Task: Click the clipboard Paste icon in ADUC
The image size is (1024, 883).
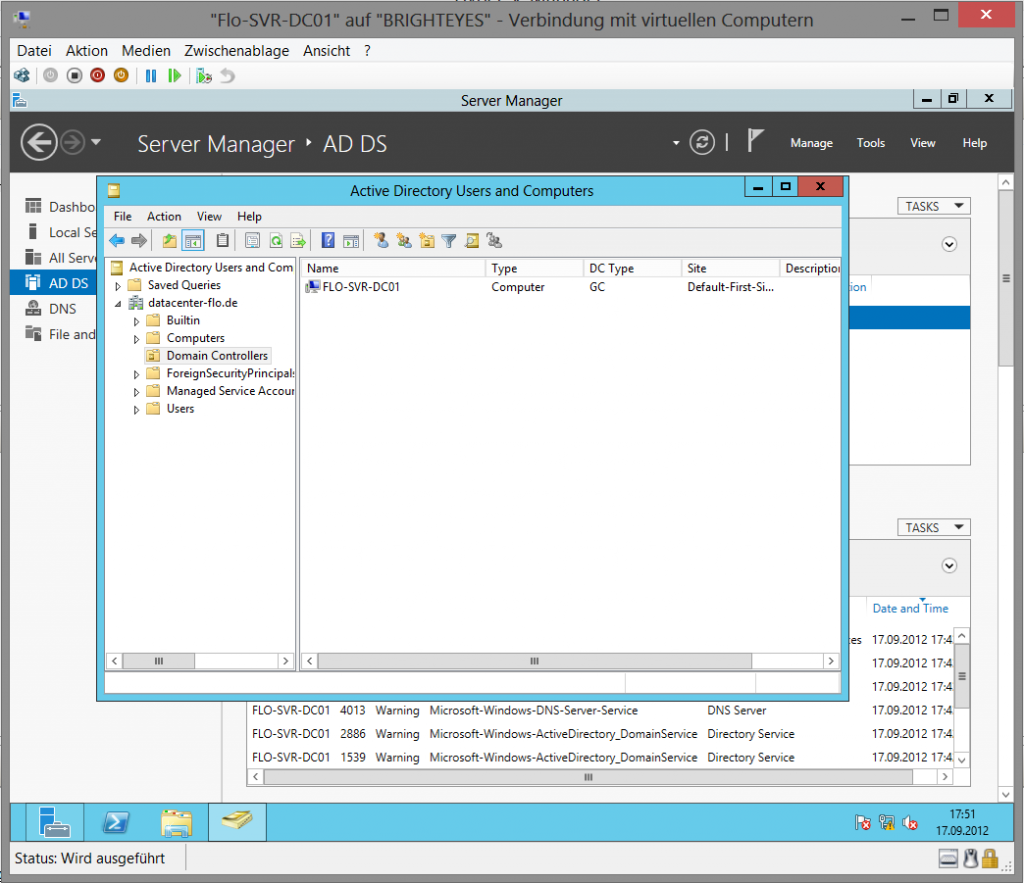Action: point(223,241)
